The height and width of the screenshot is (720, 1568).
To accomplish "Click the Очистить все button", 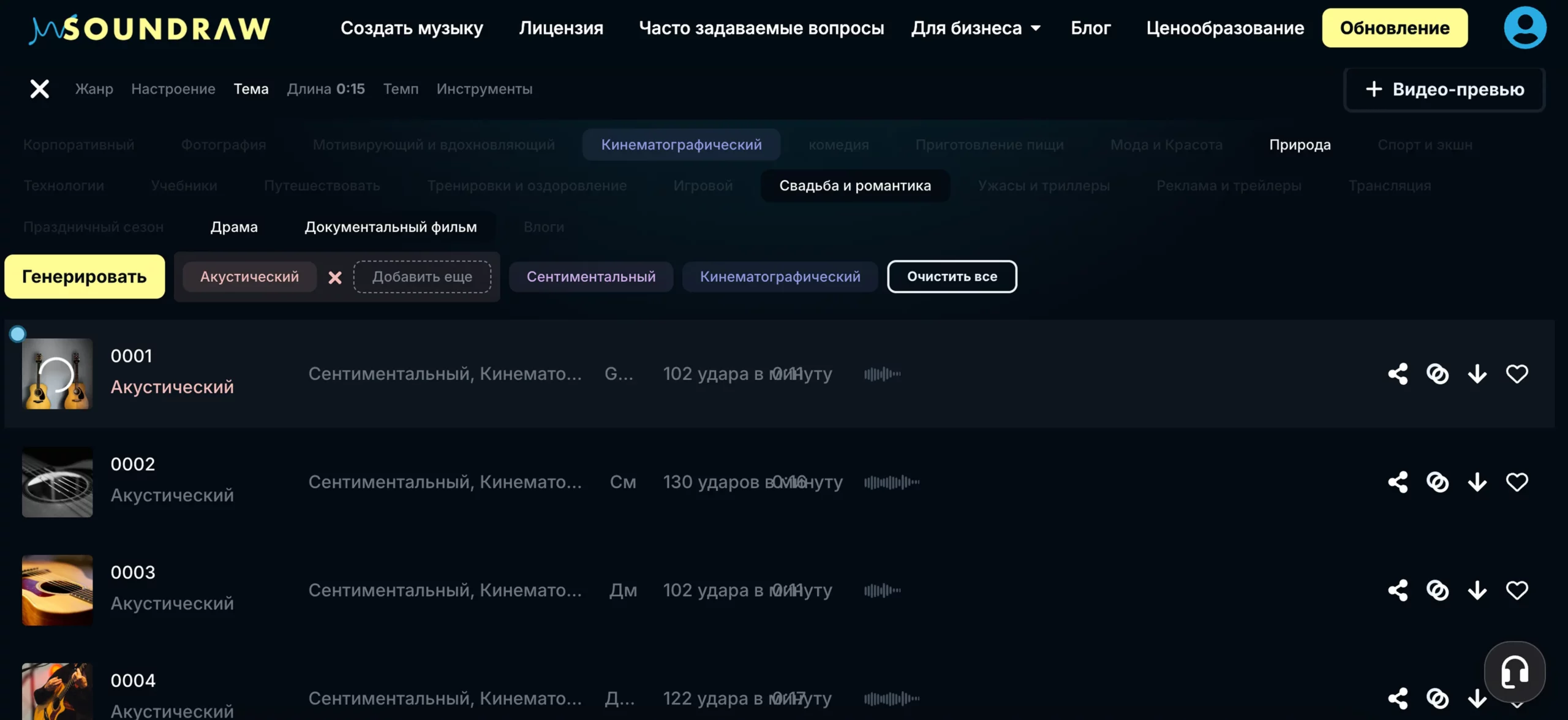I will point(952,276).
